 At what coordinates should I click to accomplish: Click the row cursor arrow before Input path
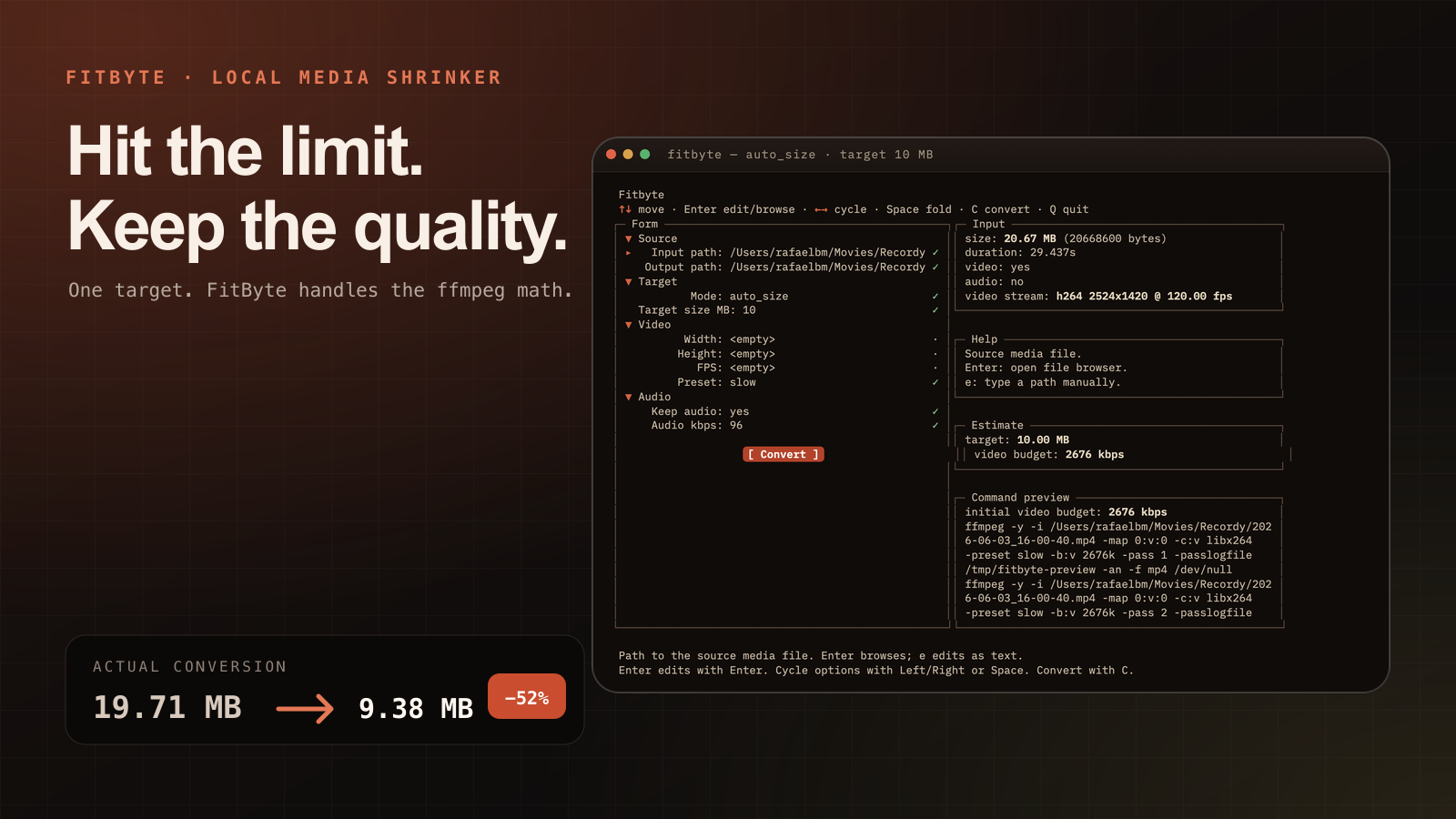629,253
